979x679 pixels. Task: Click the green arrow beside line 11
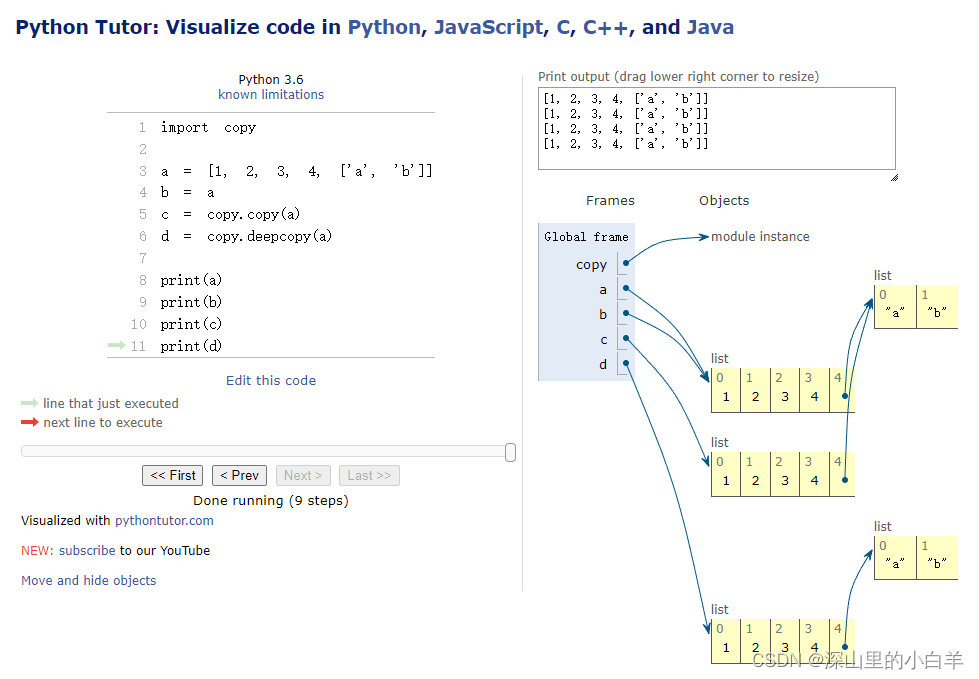(x=117, y=346)
